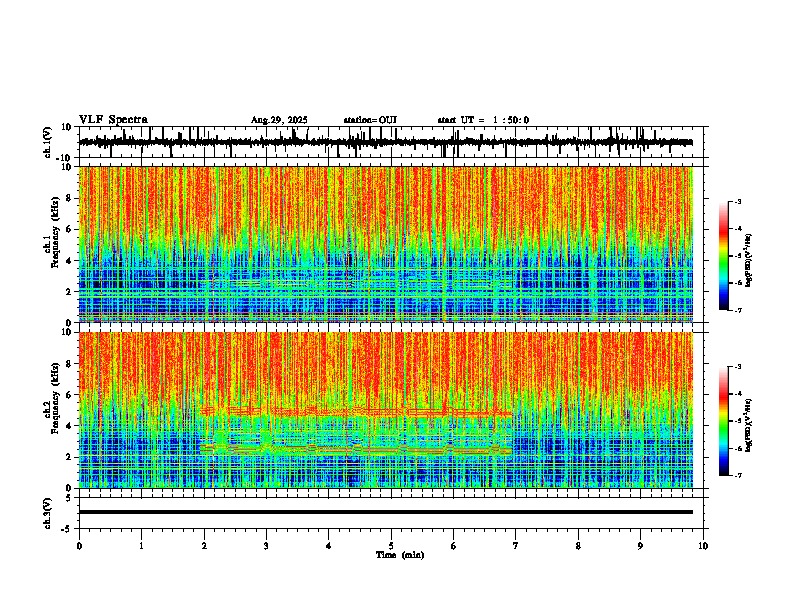Click the 8 kHz tick on ch.2 frequency axis

[x=70, y=364]
